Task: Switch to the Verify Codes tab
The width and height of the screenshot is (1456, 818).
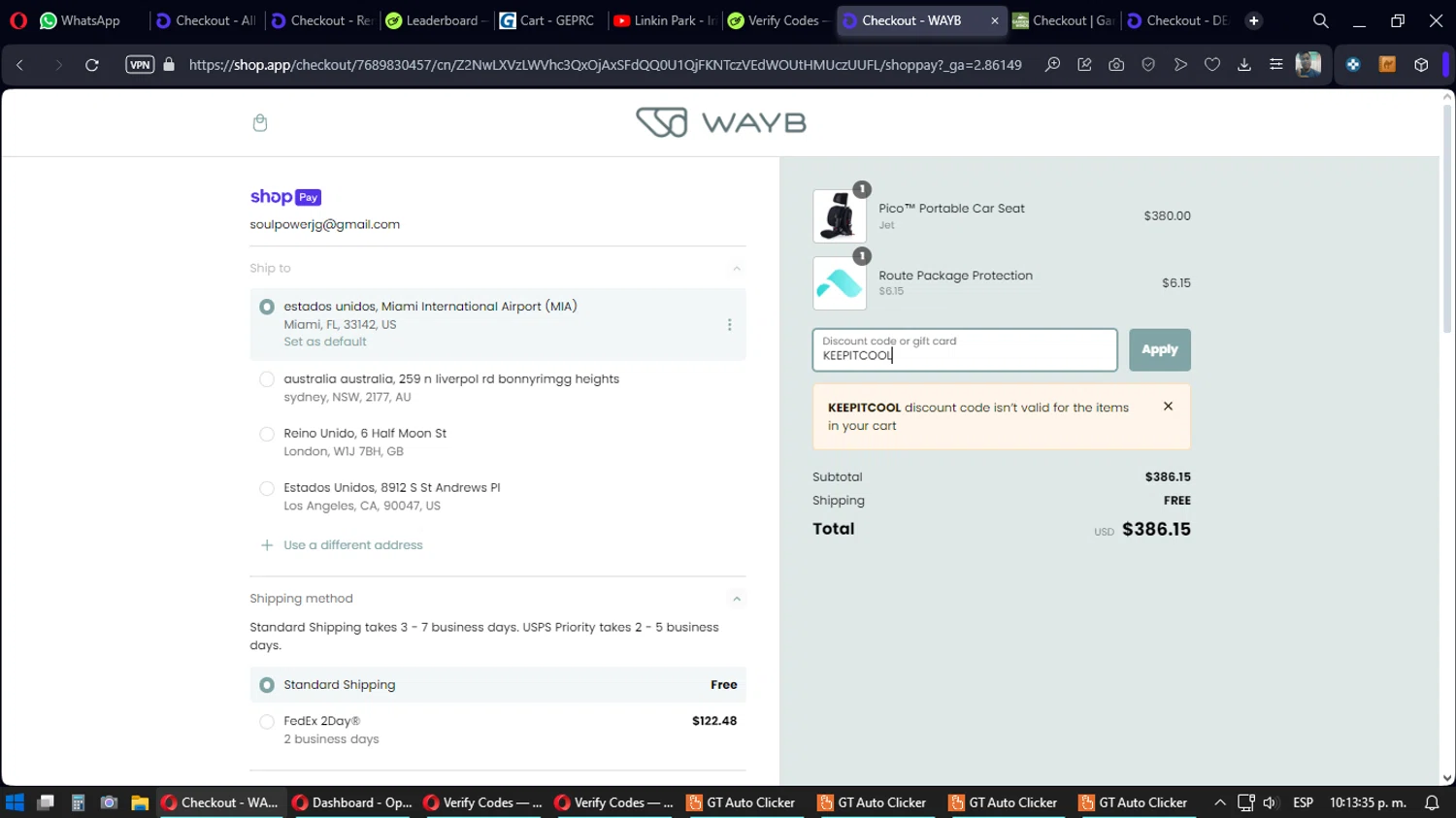Action: pos(778,20)
